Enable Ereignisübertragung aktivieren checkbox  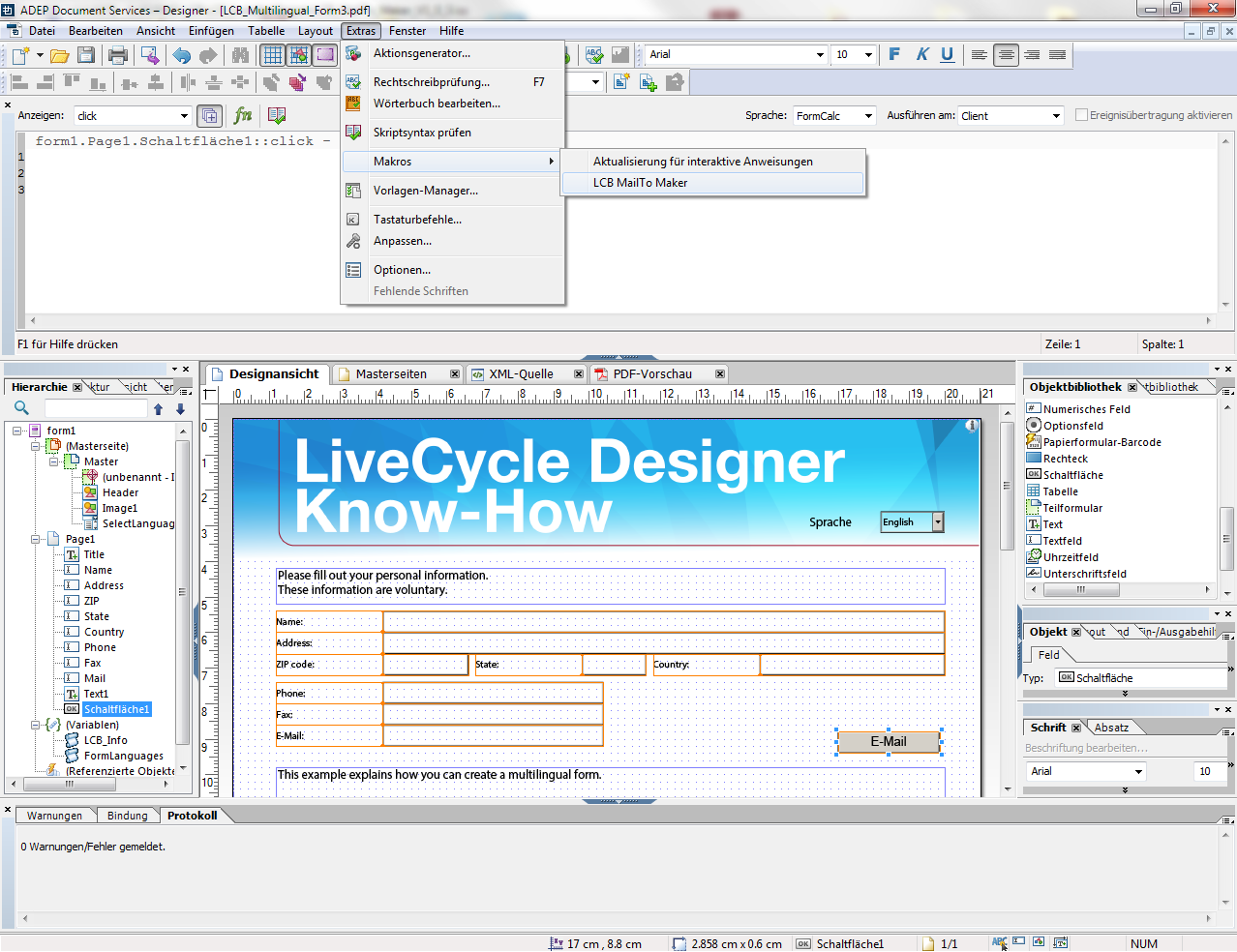click(x=1082, y=115)
